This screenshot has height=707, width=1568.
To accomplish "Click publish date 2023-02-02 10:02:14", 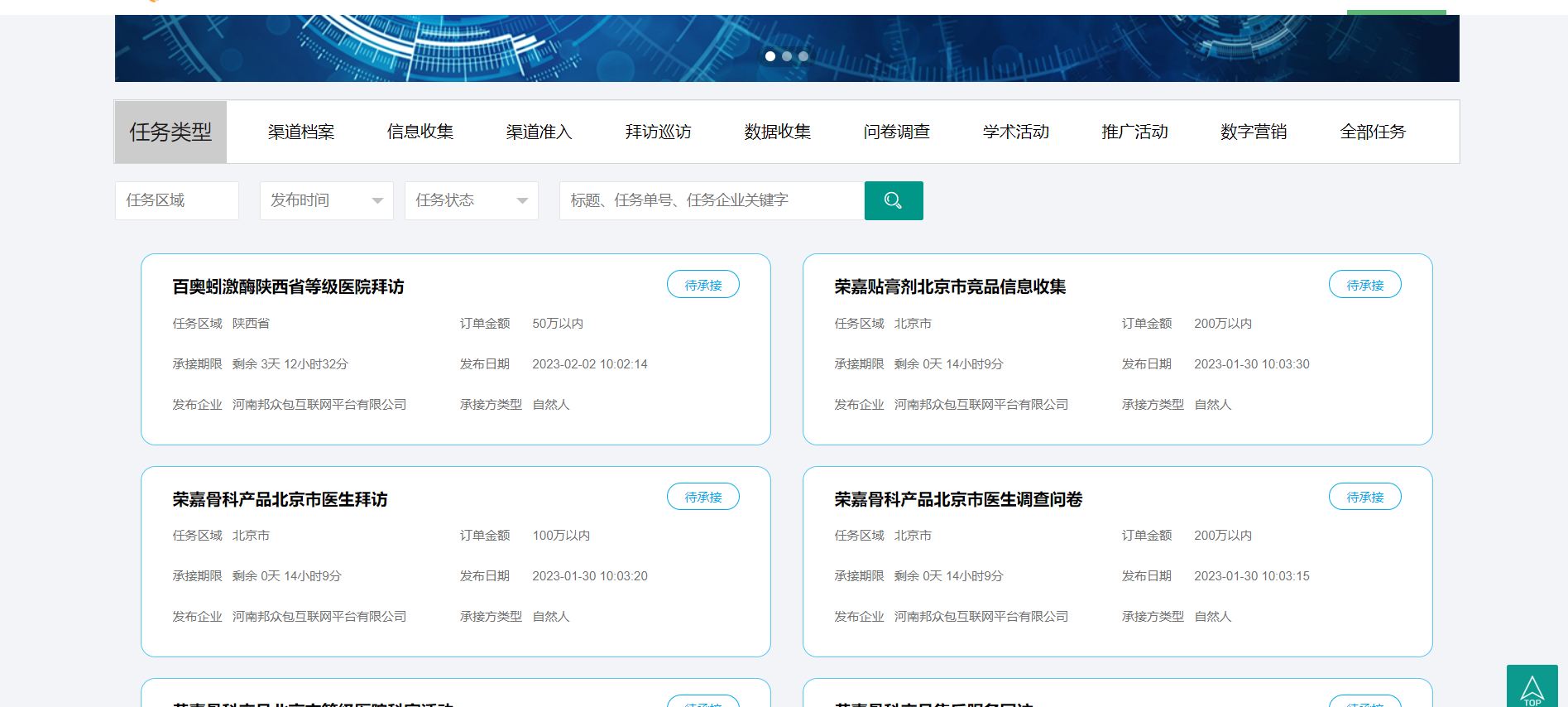I will 590,364.
